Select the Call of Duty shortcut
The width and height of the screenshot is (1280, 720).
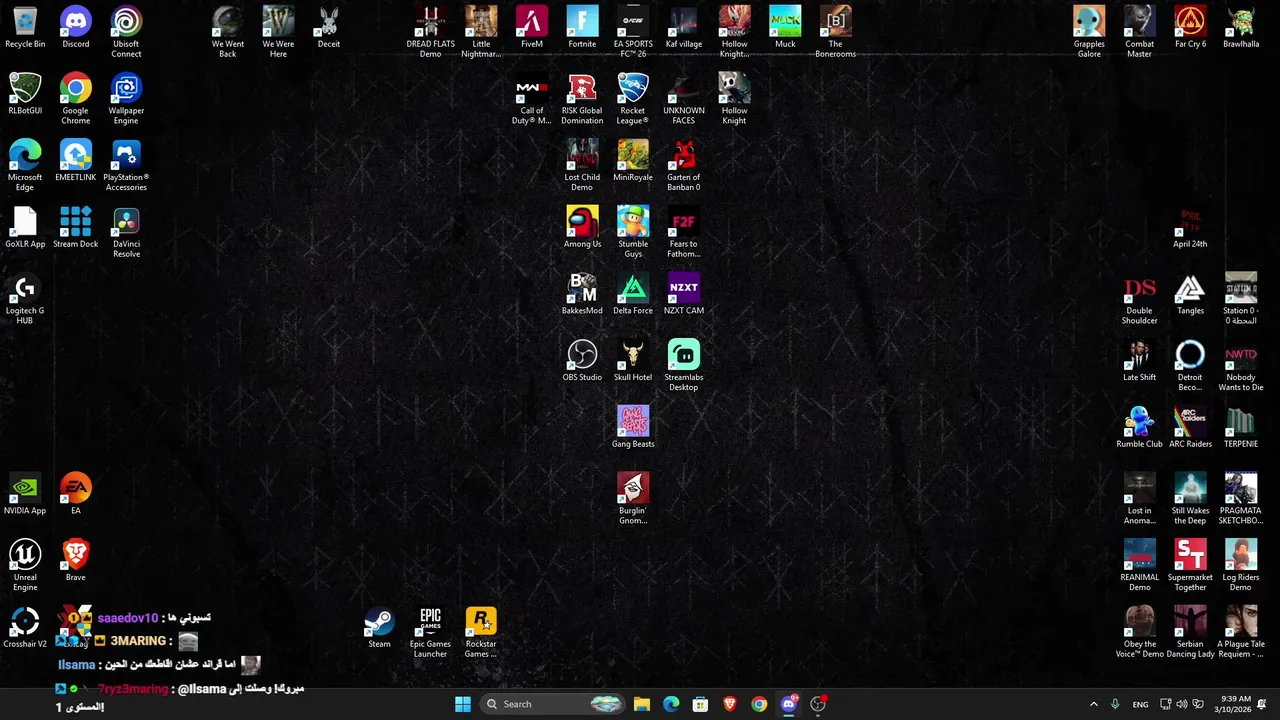click(x=532, y=99)
